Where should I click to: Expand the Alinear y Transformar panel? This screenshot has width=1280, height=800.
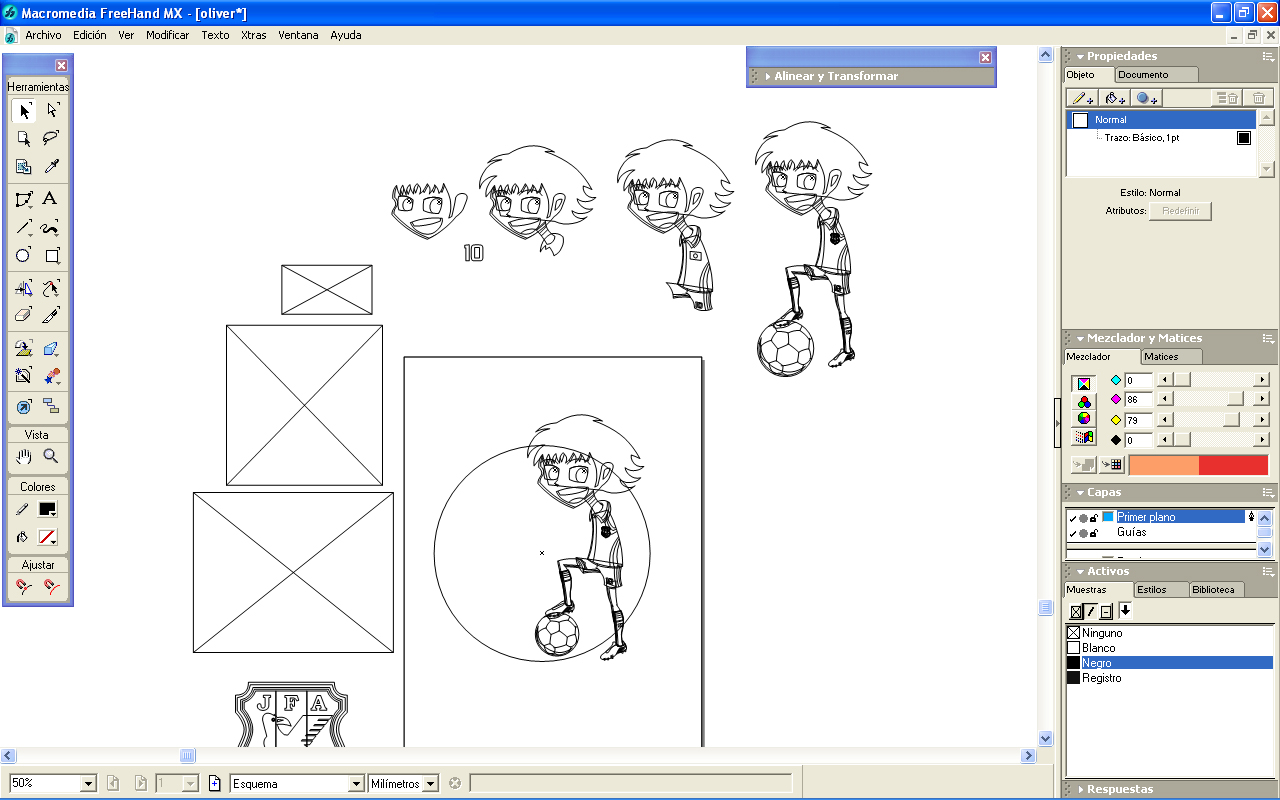(x=767, y=76)
